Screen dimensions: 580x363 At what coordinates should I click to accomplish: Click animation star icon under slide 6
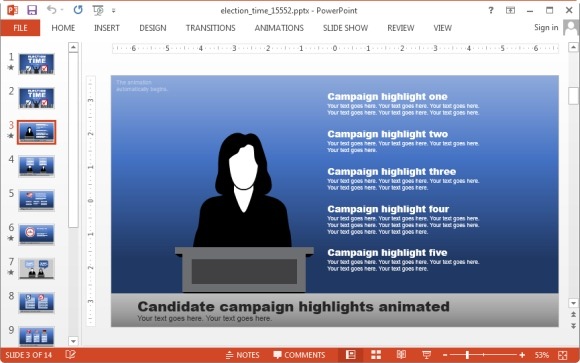click(11, 238)
